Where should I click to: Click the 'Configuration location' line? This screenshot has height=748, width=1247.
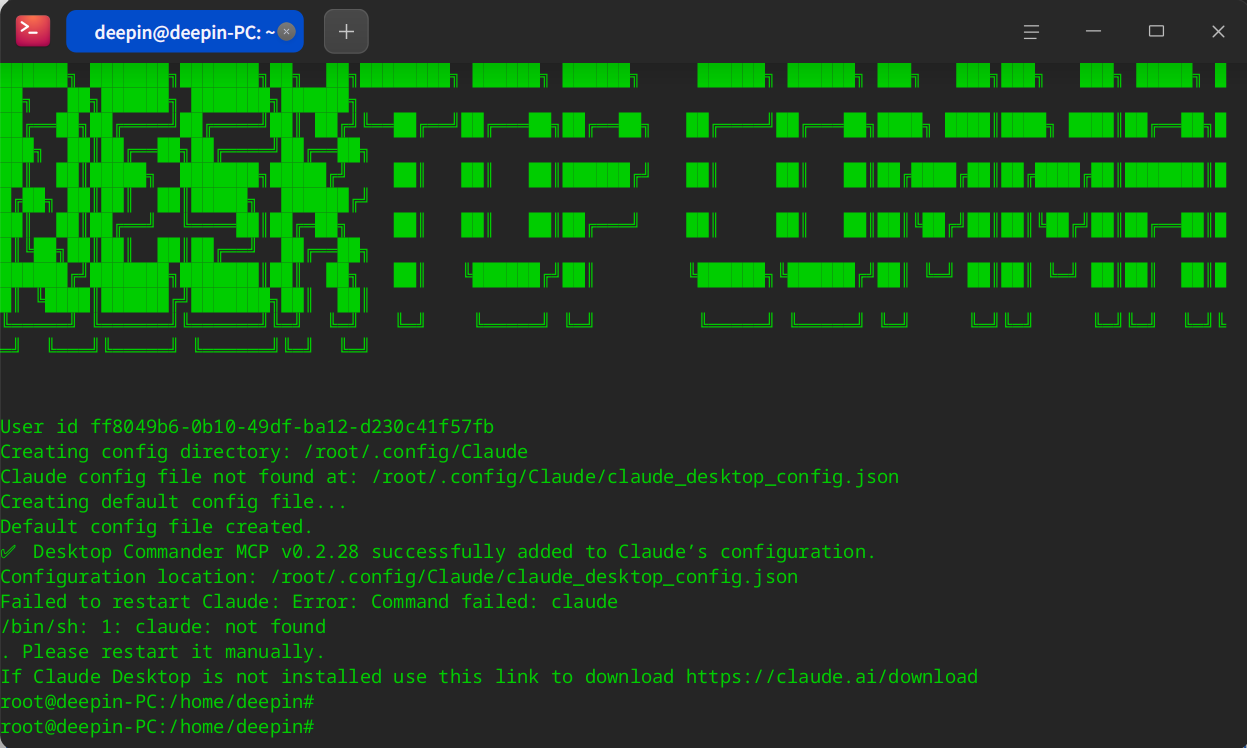pos(399,577)
